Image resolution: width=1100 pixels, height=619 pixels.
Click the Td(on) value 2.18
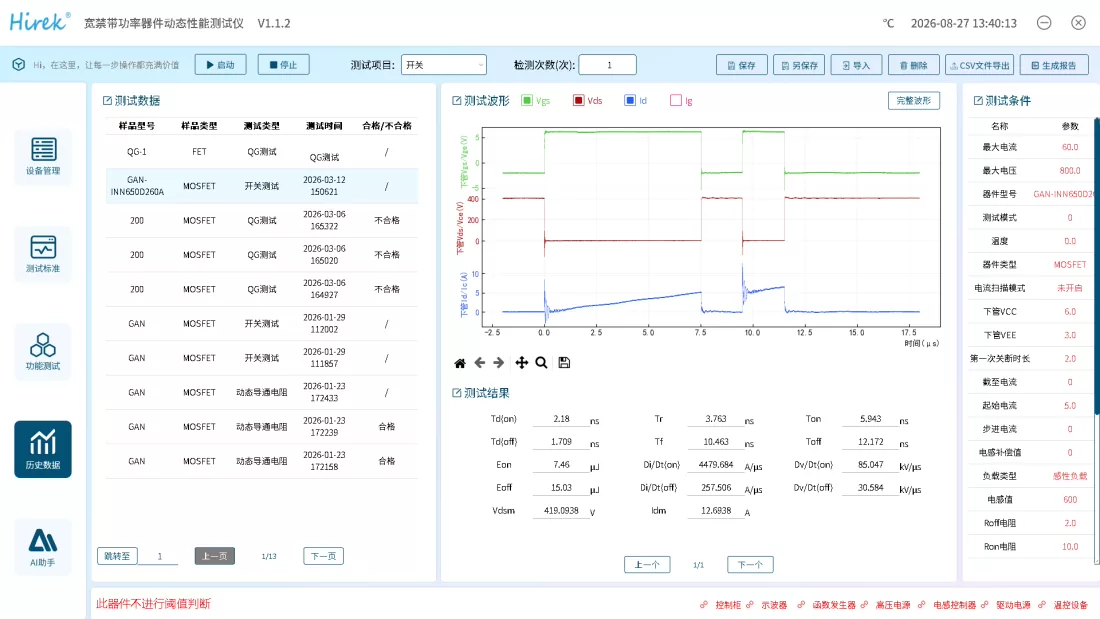tap(561, 419)
